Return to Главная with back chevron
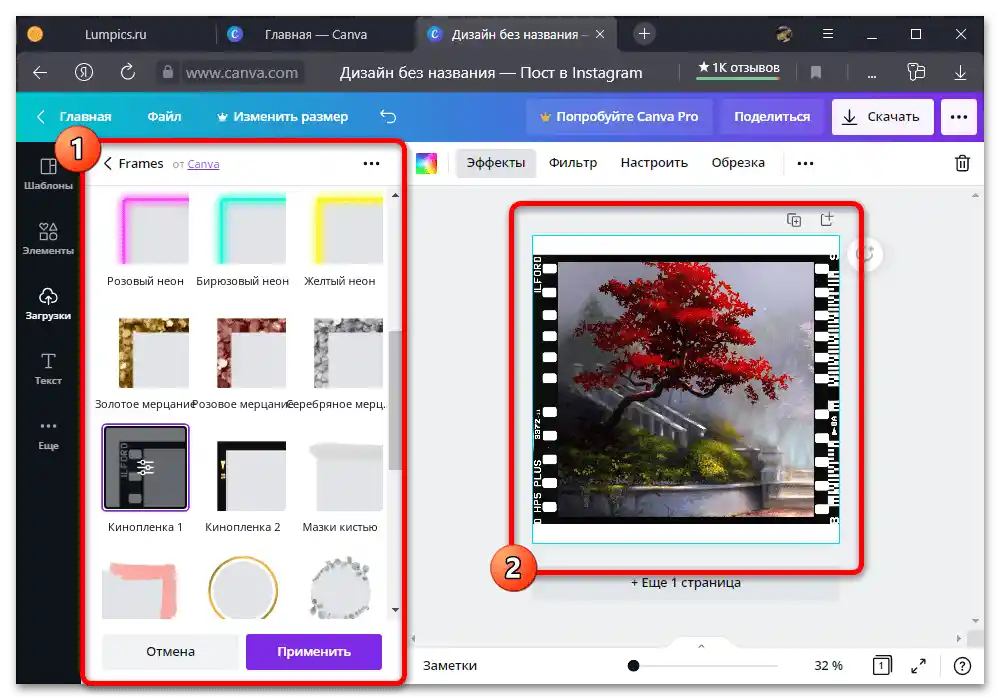1000x700 pixels. click(40, 117)
